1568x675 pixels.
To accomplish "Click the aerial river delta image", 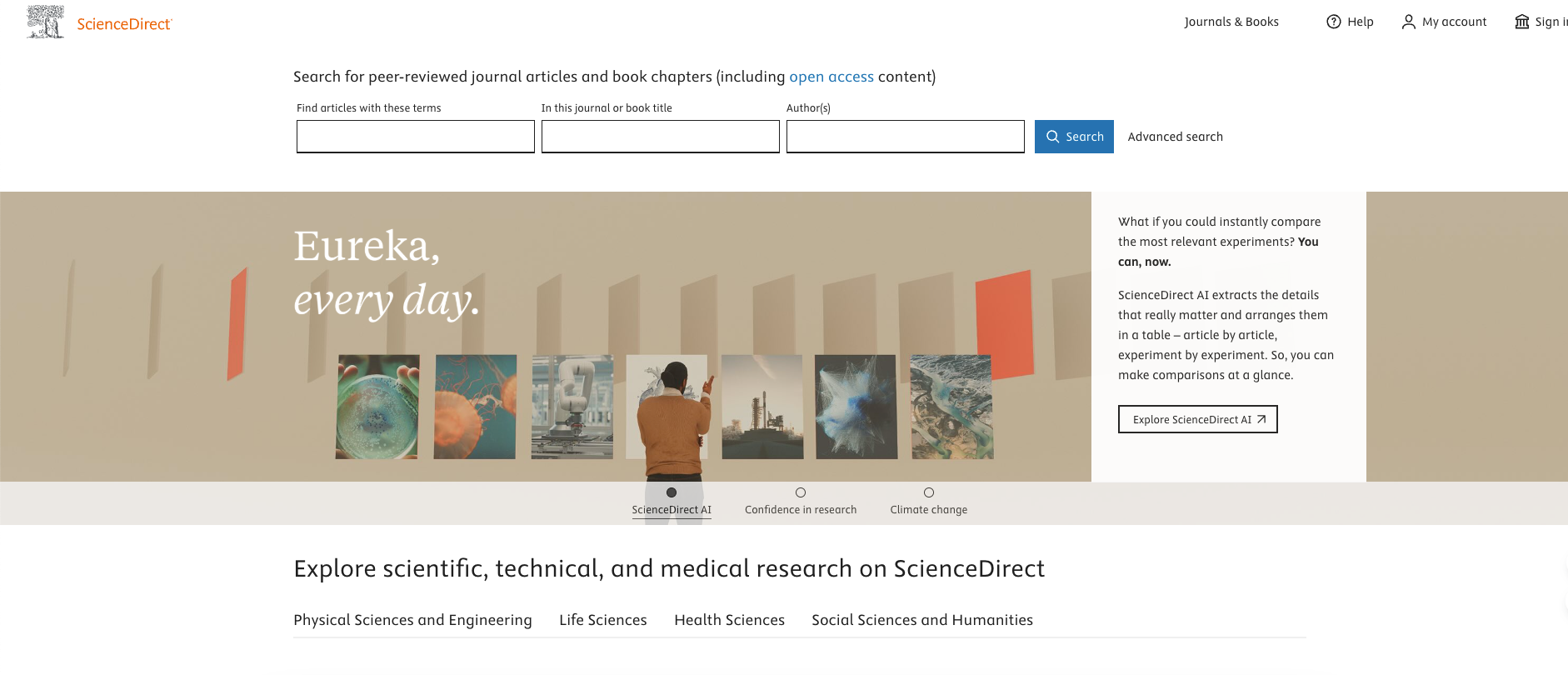I will [x=952, y=407].
